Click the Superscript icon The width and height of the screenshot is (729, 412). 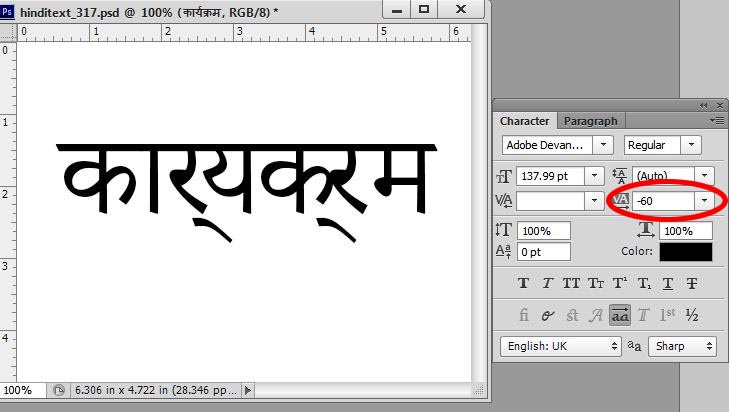point(620,284)
